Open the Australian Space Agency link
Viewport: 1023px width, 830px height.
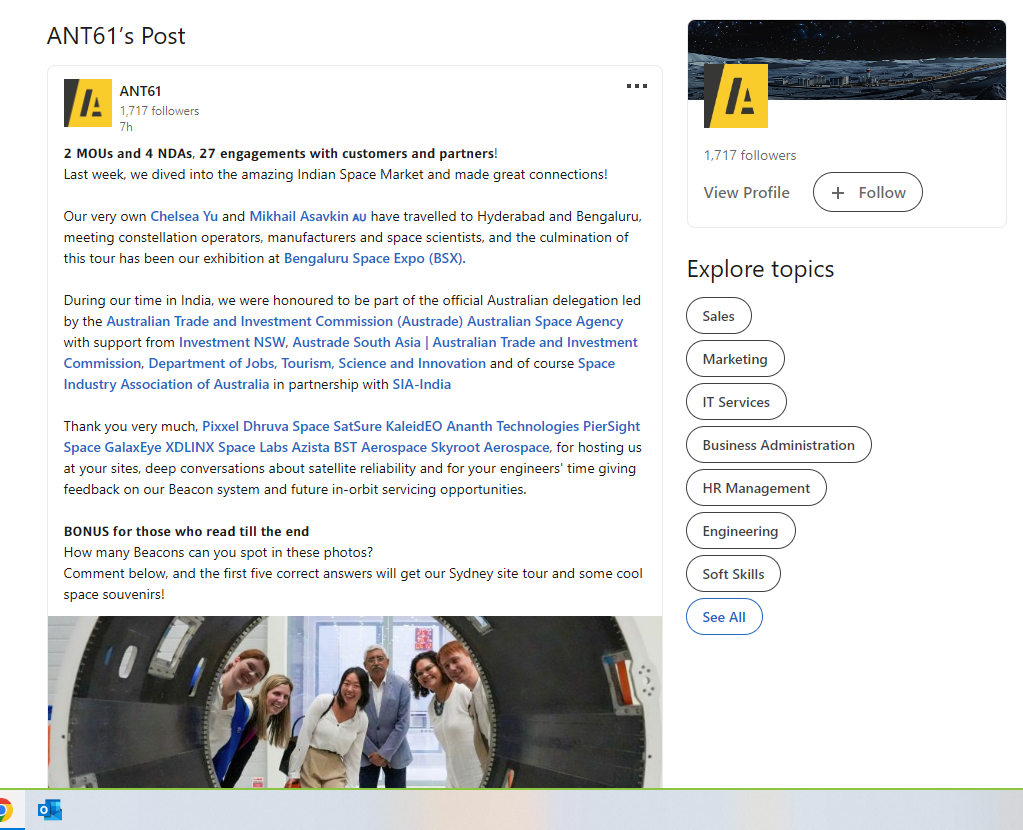point(545,322)
